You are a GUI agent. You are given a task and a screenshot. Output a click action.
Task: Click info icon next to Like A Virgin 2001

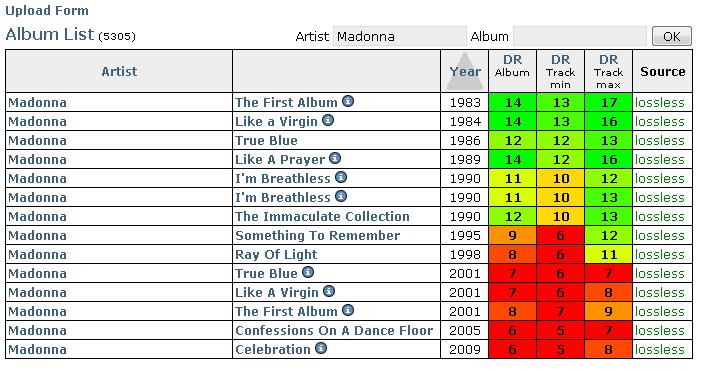[329, 291]
